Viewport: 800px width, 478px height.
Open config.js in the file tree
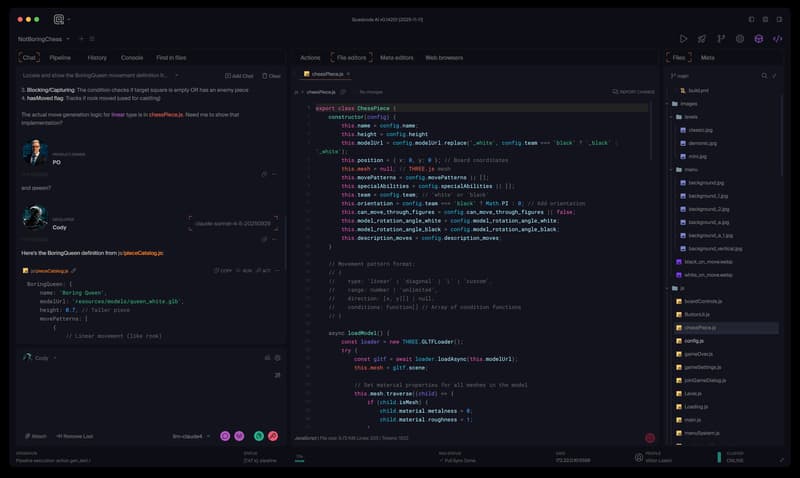[695, 341]
